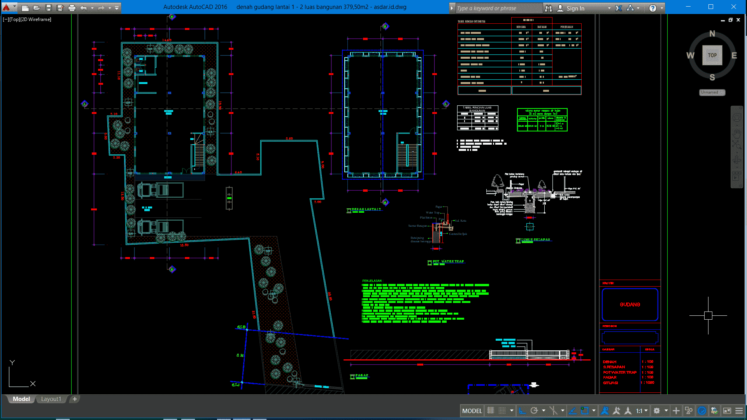Click the [Top] view controls label

point(14,20)
